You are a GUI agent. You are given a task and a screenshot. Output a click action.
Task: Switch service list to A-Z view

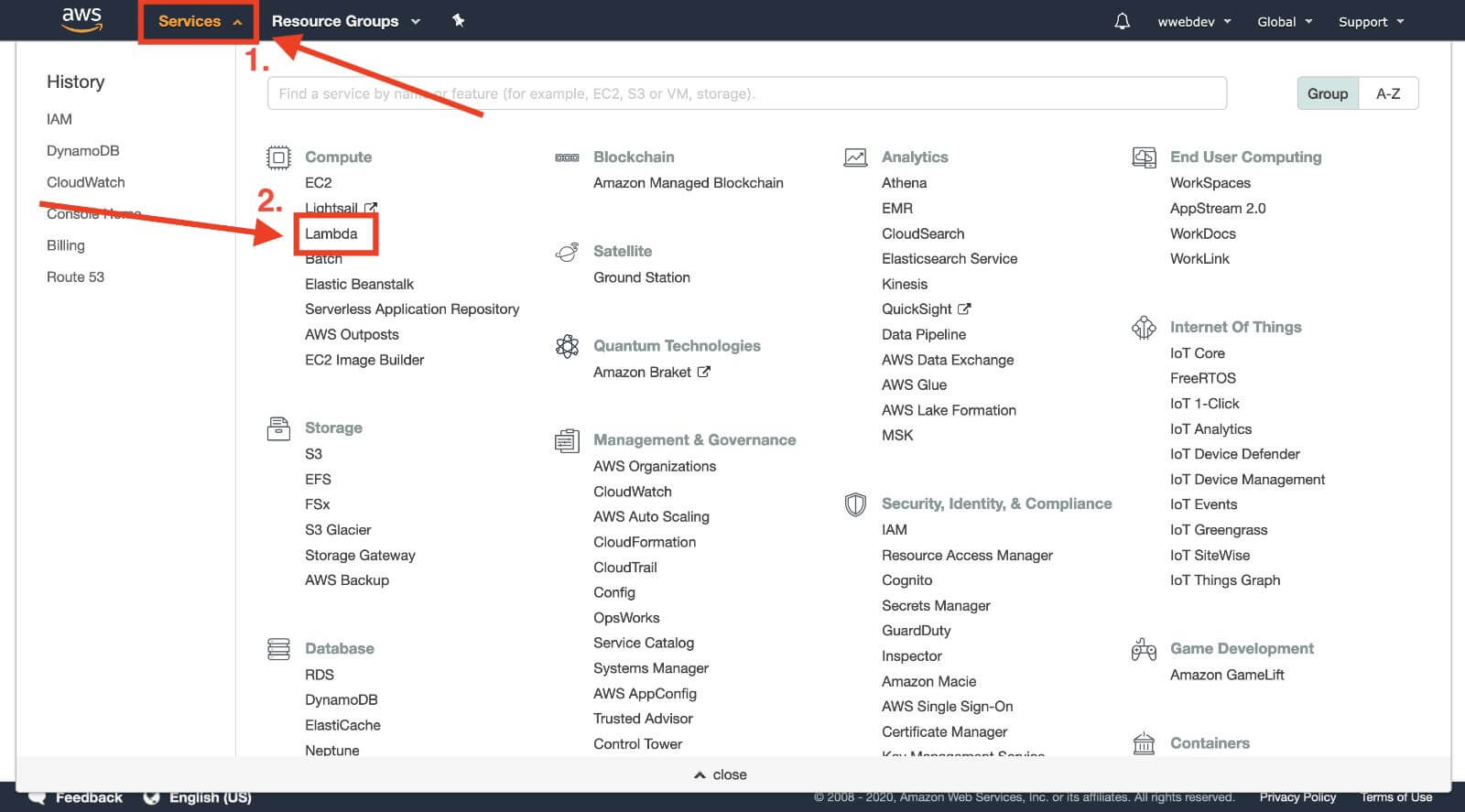(x=1388, y=93)
